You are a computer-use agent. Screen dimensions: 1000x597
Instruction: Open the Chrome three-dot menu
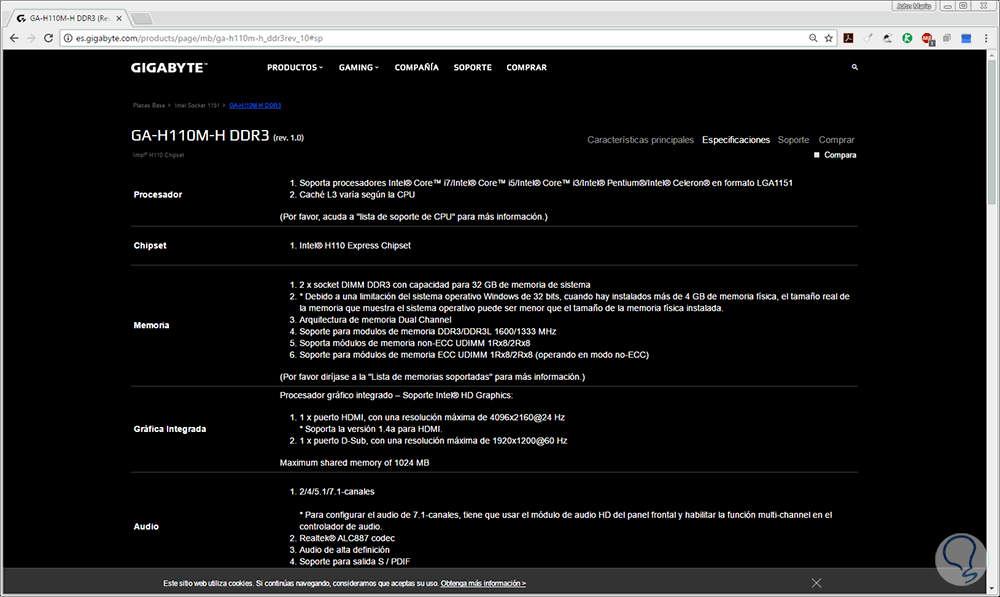[x=986, y=38]
